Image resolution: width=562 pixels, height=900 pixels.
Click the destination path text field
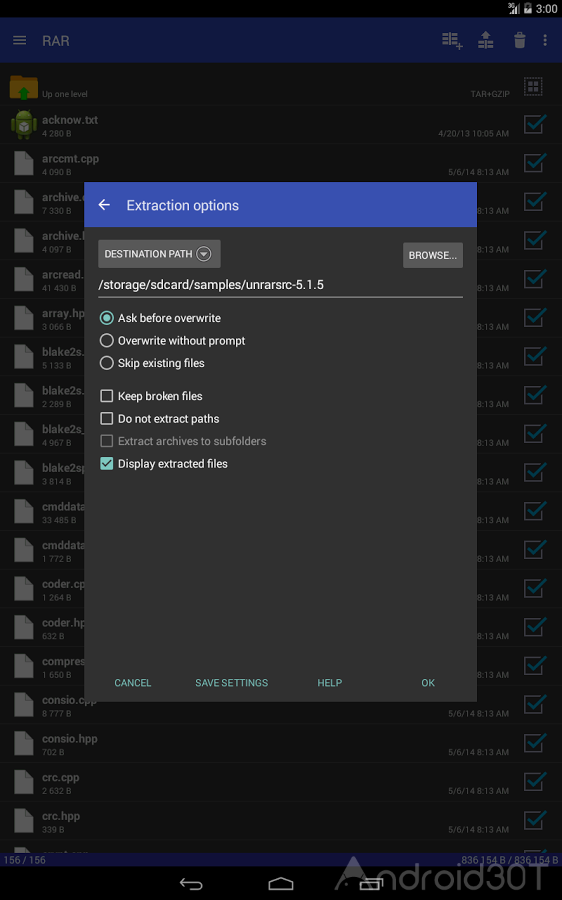(280, 285)
